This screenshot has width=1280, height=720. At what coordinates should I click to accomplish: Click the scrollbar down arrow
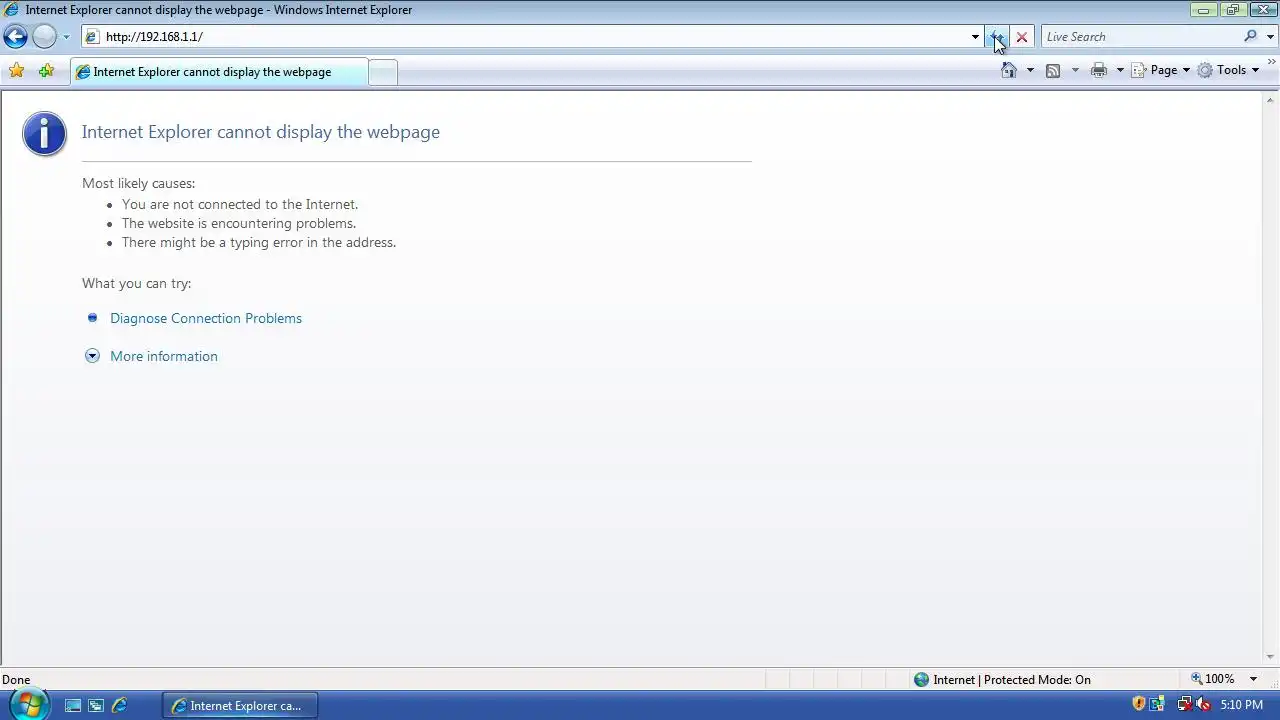coord(1271,658)
